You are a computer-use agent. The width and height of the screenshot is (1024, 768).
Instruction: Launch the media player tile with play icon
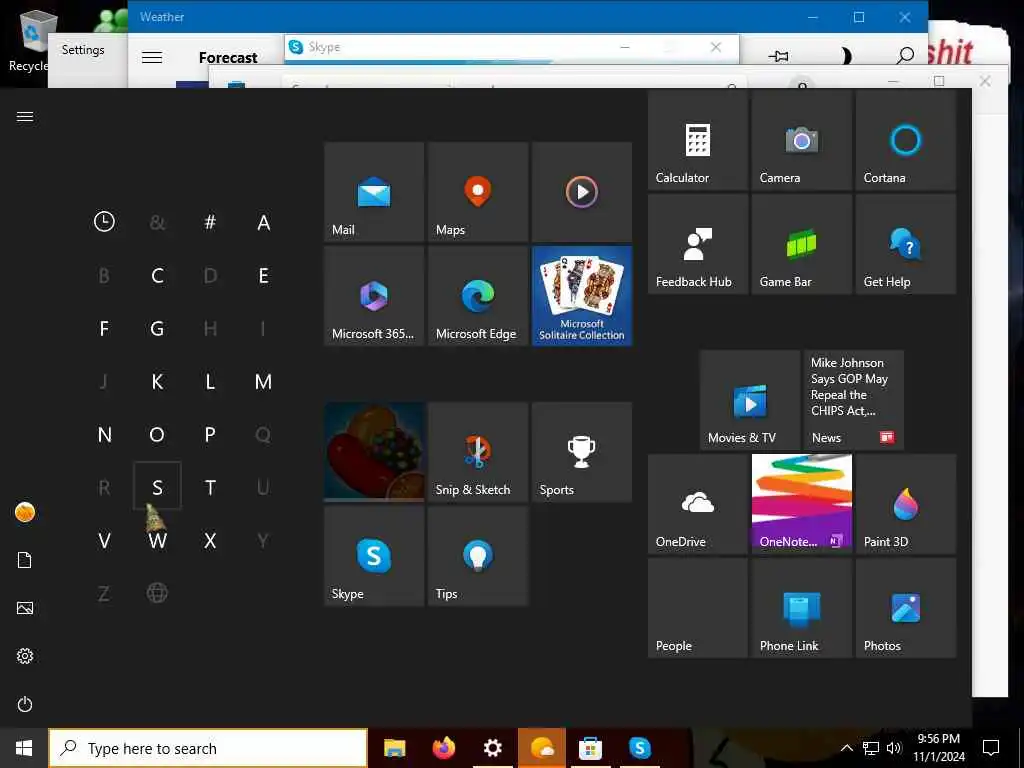coord(582,192)
